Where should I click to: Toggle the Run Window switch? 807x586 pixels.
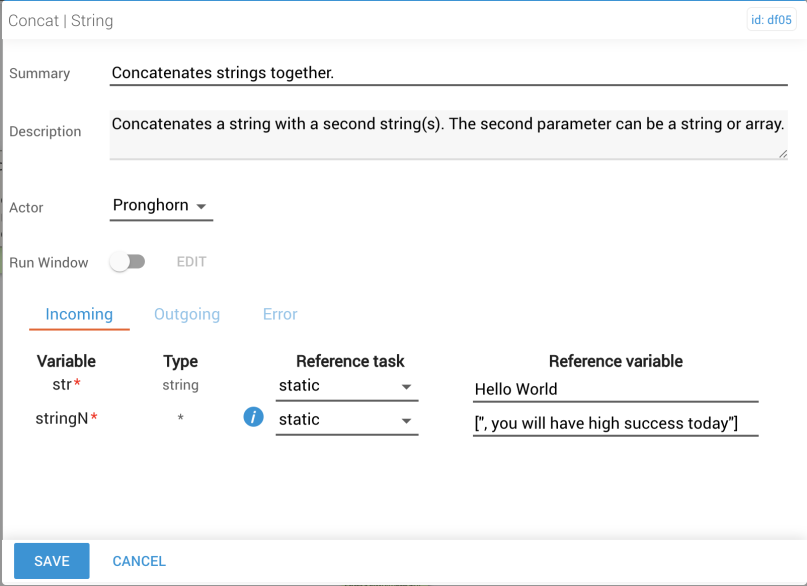tap(127, 262)
